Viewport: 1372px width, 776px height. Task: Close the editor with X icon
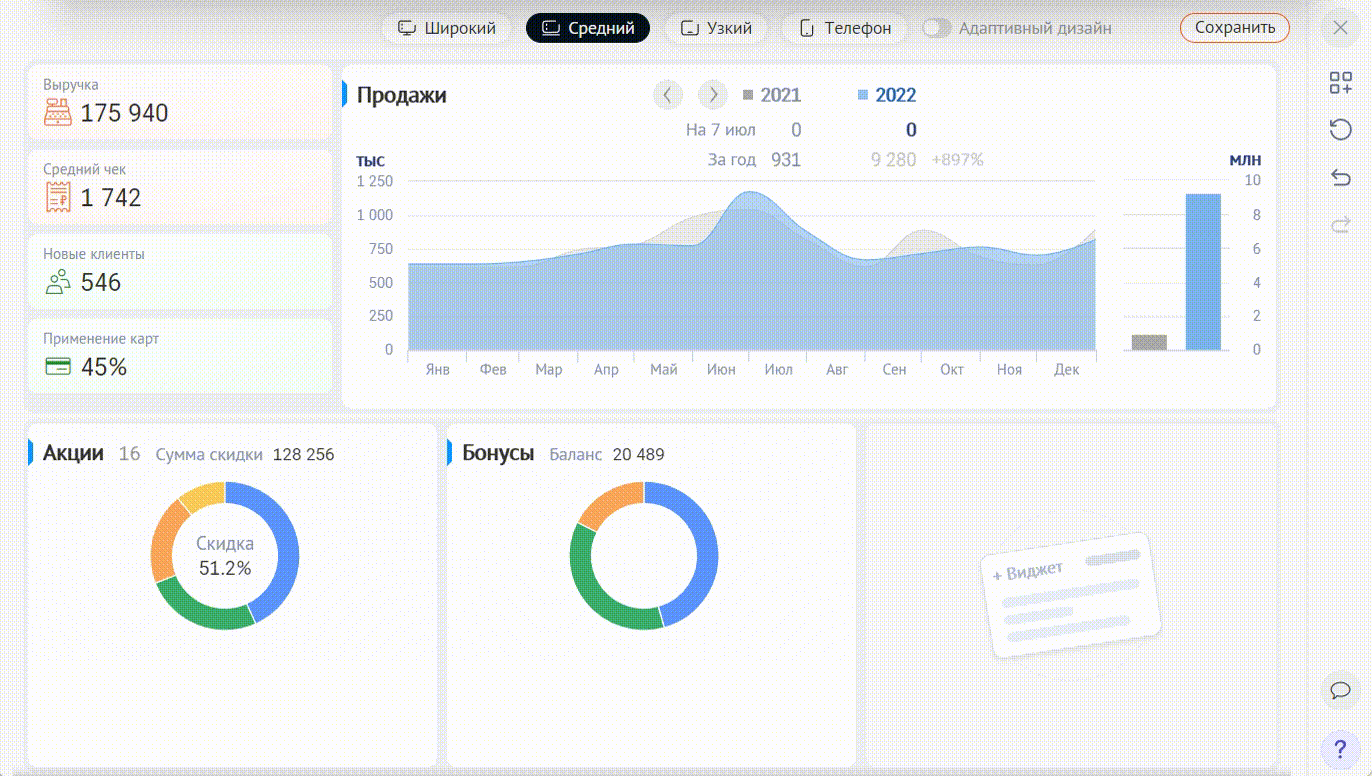tap(1340, 28)
